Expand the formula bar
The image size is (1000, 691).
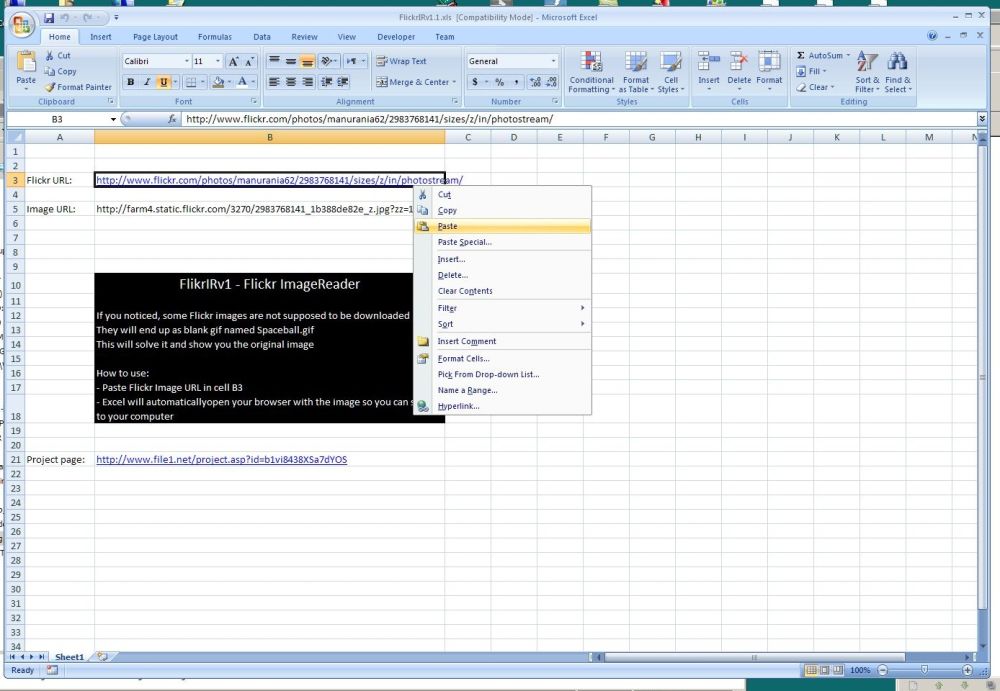(982, 119)
